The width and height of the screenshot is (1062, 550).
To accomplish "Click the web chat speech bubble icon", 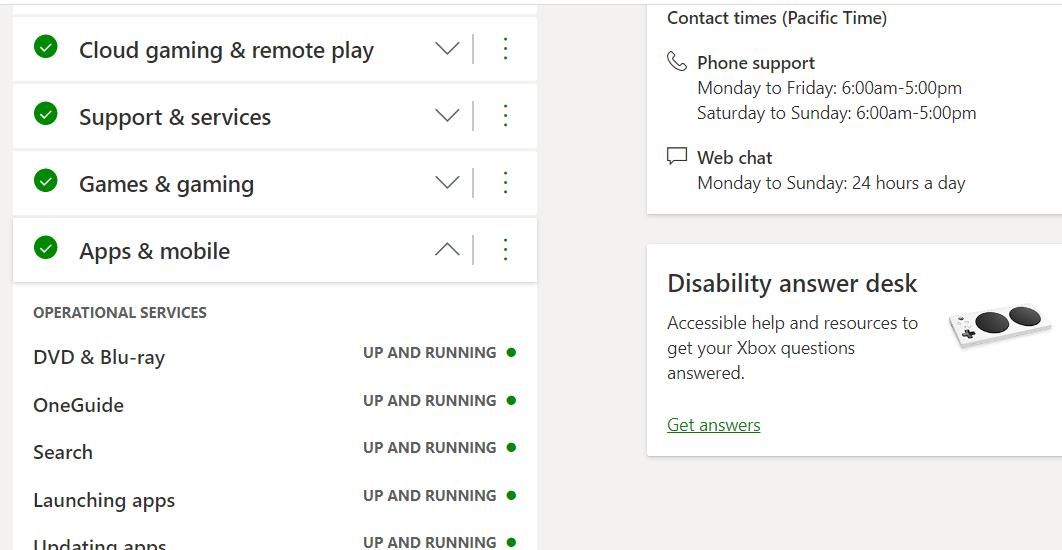I will [677, 156].
